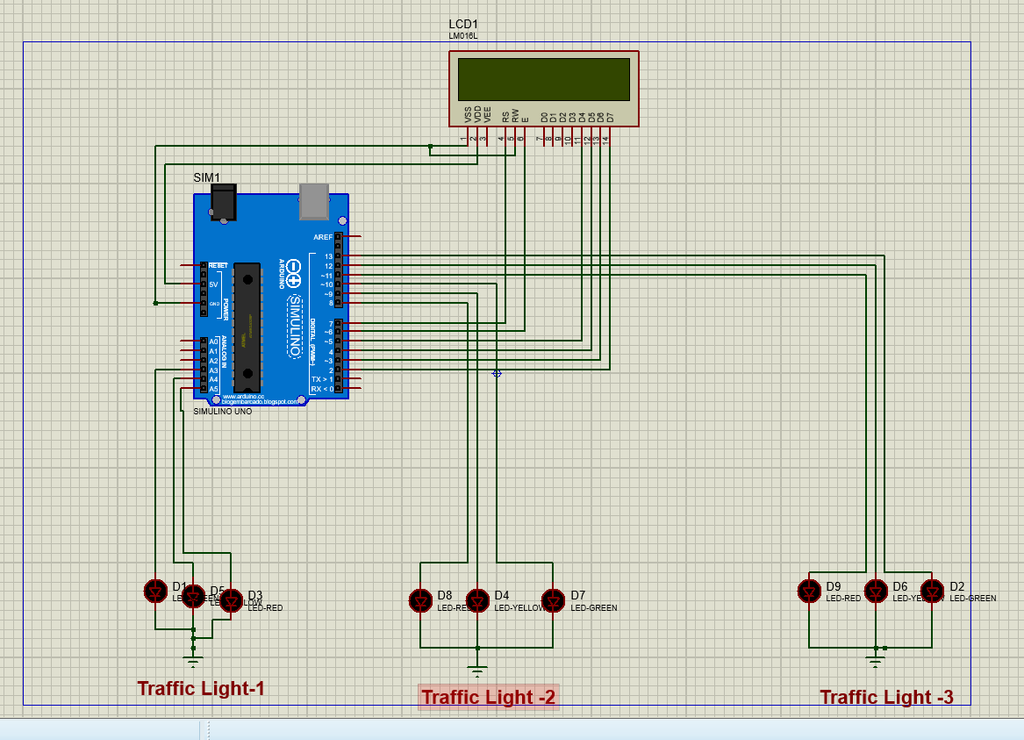Click the LCD VDD pin label
1024x740 pixels.
pos(477,114)
